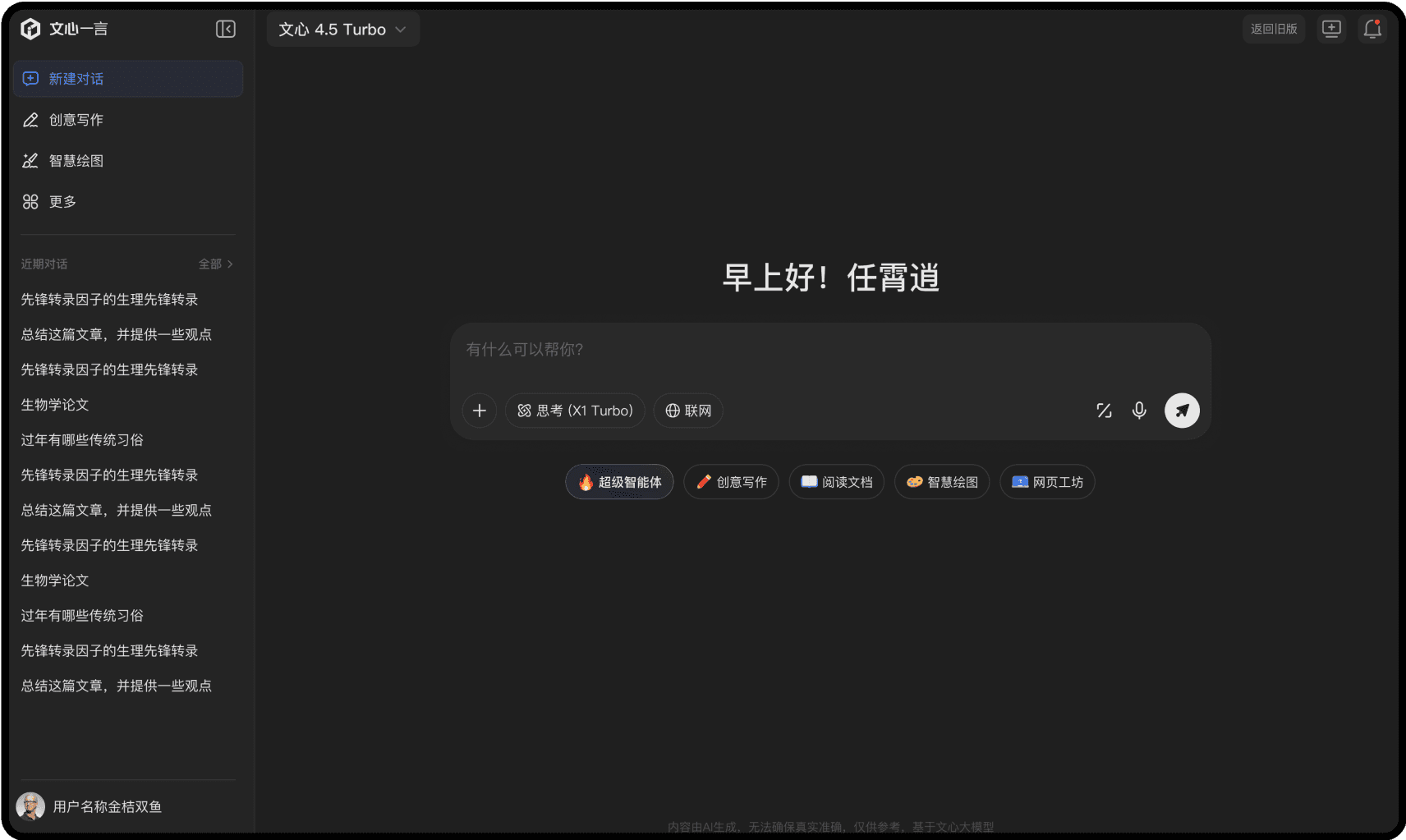Toggle 联网 web search
The width and height of the screenshot is (1406, 840).
coord(688,411)
